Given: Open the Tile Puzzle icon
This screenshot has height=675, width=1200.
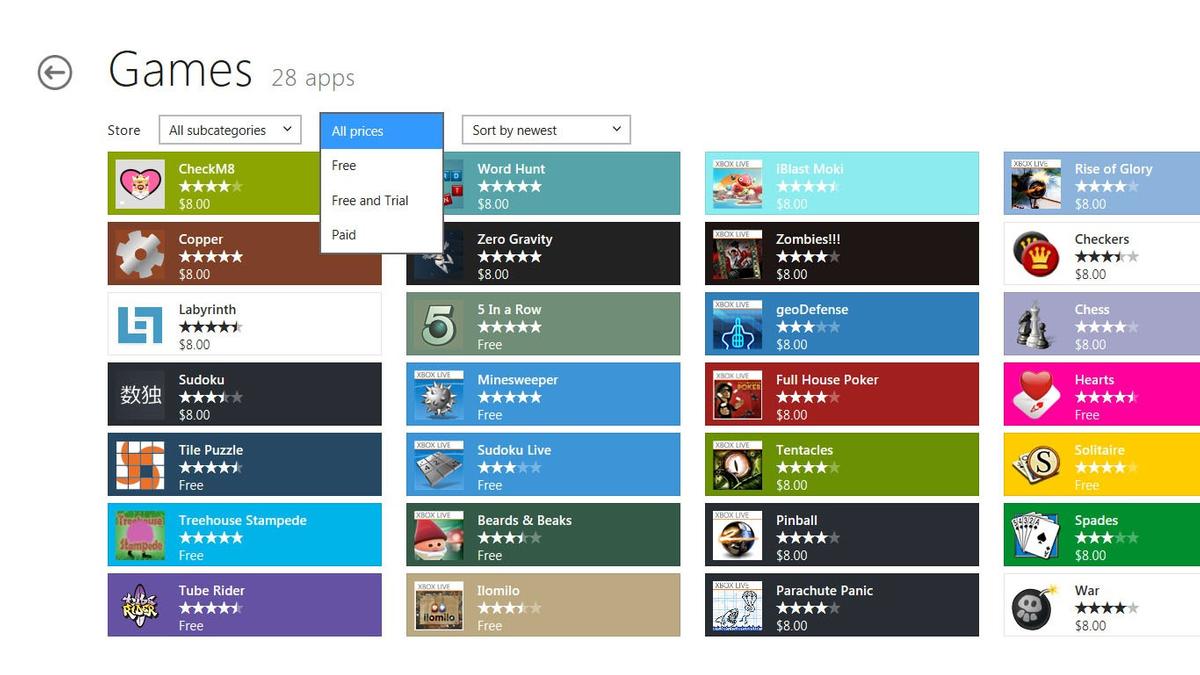Looking at the screenshot, I should 140,464.
